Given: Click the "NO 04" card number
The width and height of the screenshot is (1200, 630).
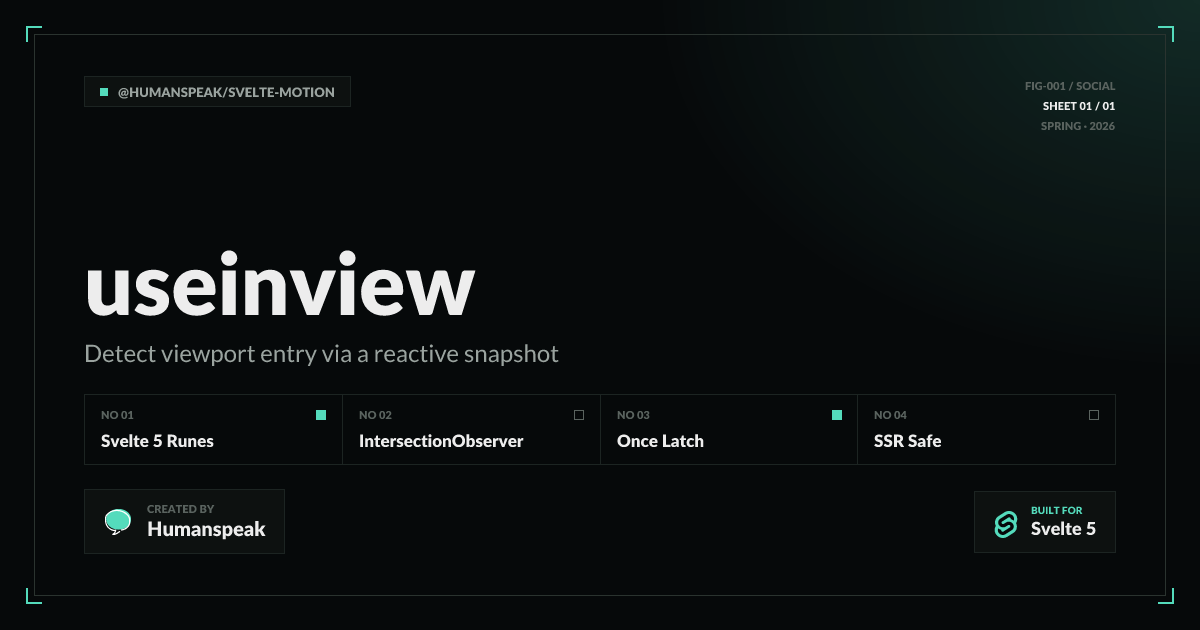Looking at the screenshot, I should pyautogui.click(x=890, y=415).
